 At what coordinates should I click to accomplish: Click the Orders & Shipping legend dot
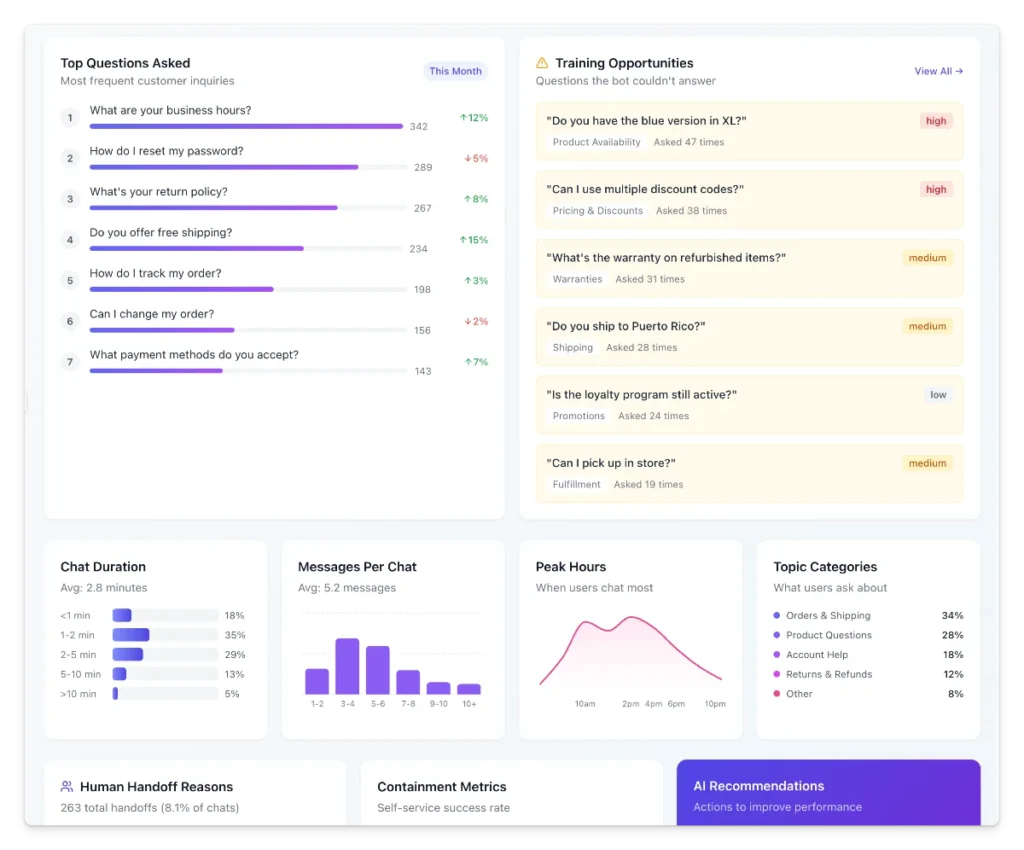click(x=777, y=616)
